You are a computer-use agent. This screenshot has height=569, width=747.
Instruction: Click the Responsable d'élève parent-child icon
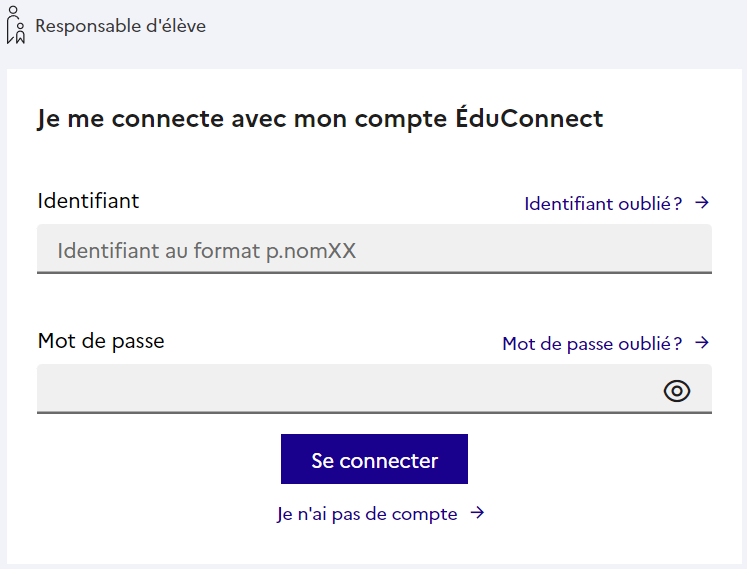click(16, 25)
